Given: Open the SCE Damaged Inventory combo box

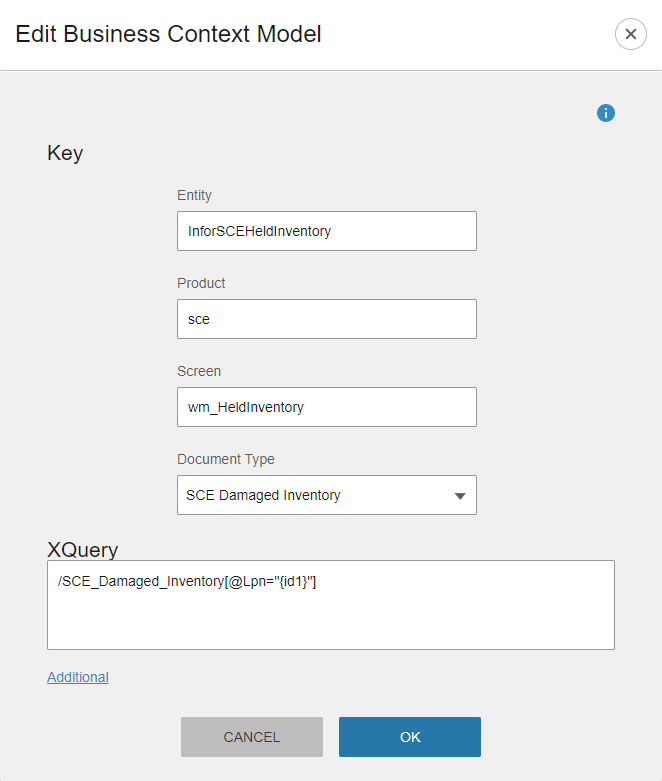Looking at the screenshot, I should [326, 495].
